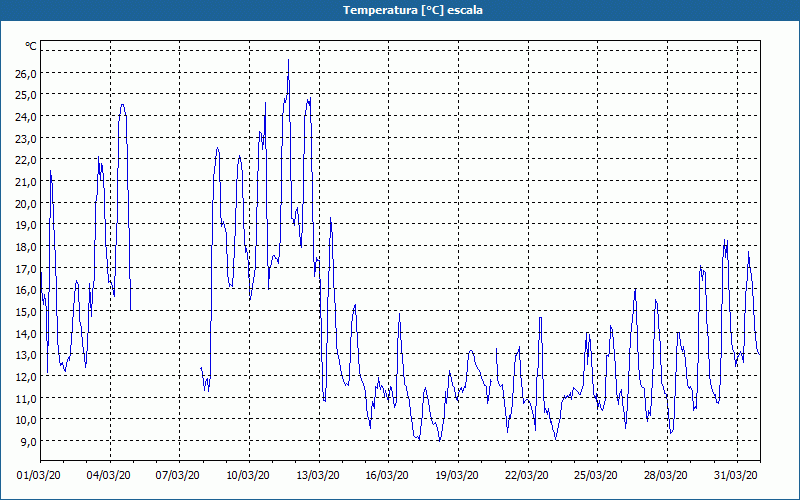Select the 15,0 axis value
The height and width of the screenshot is (500, 800).
[x=26, y=311]
